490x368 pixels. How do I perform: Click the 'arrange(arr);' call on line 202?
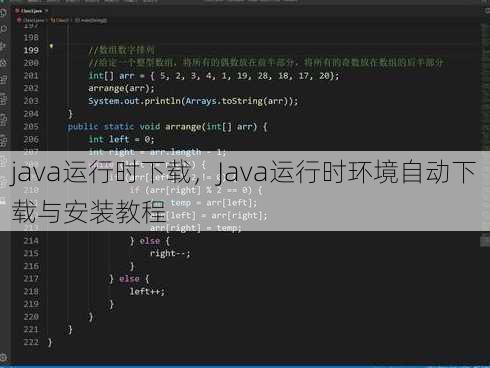point(121,88)
